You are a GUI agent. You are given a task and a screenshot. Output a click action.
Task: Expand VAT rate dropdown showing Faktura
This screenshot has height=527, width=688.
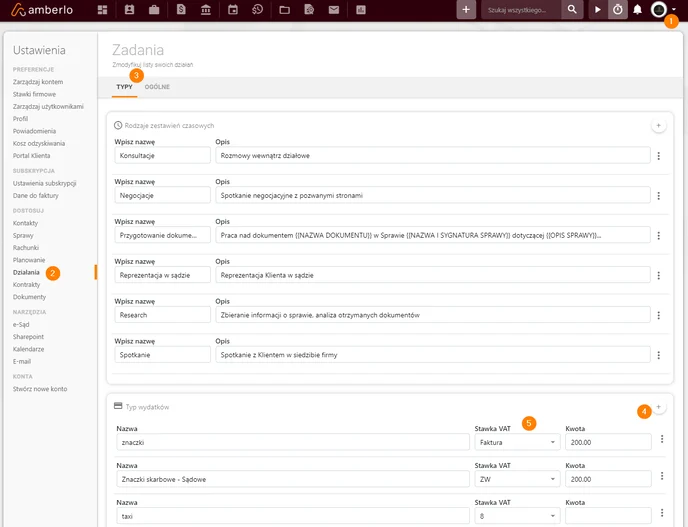pos(517,442)
